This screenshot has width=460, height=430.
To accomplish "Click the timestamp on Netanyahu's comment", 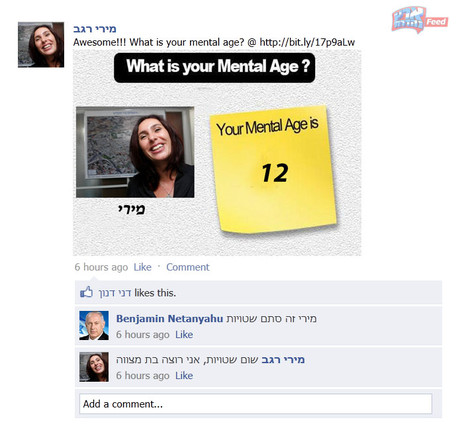I will tap(143, 334).
